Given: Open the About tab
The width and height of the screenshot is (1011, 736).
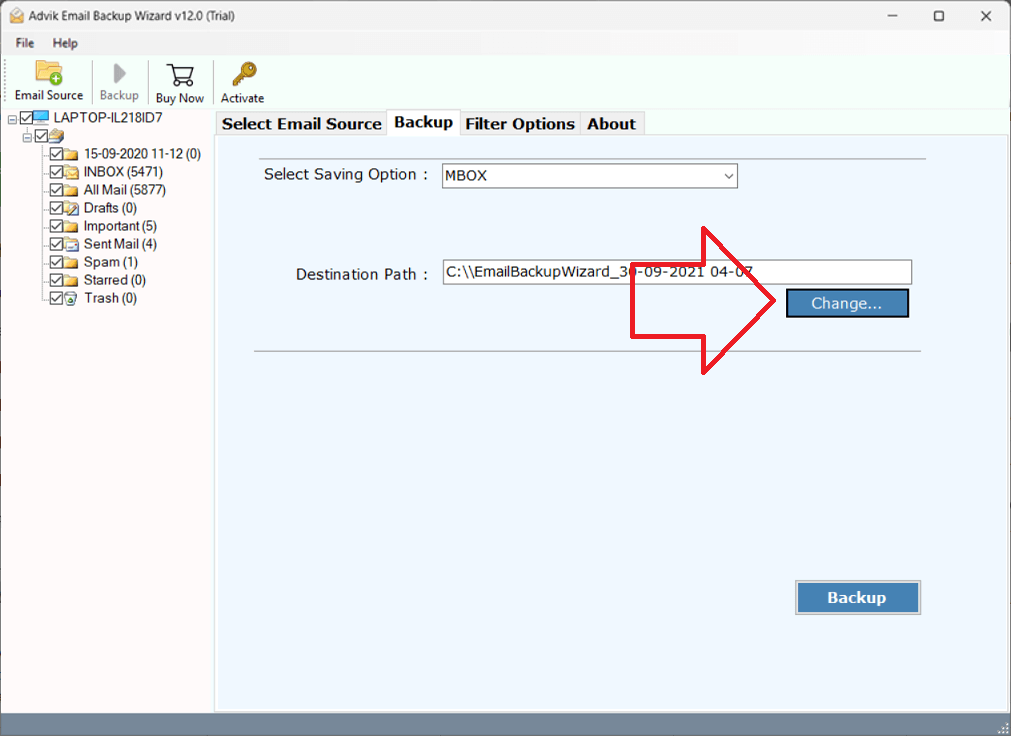Looking at the screenshot, I should (611, 124).
